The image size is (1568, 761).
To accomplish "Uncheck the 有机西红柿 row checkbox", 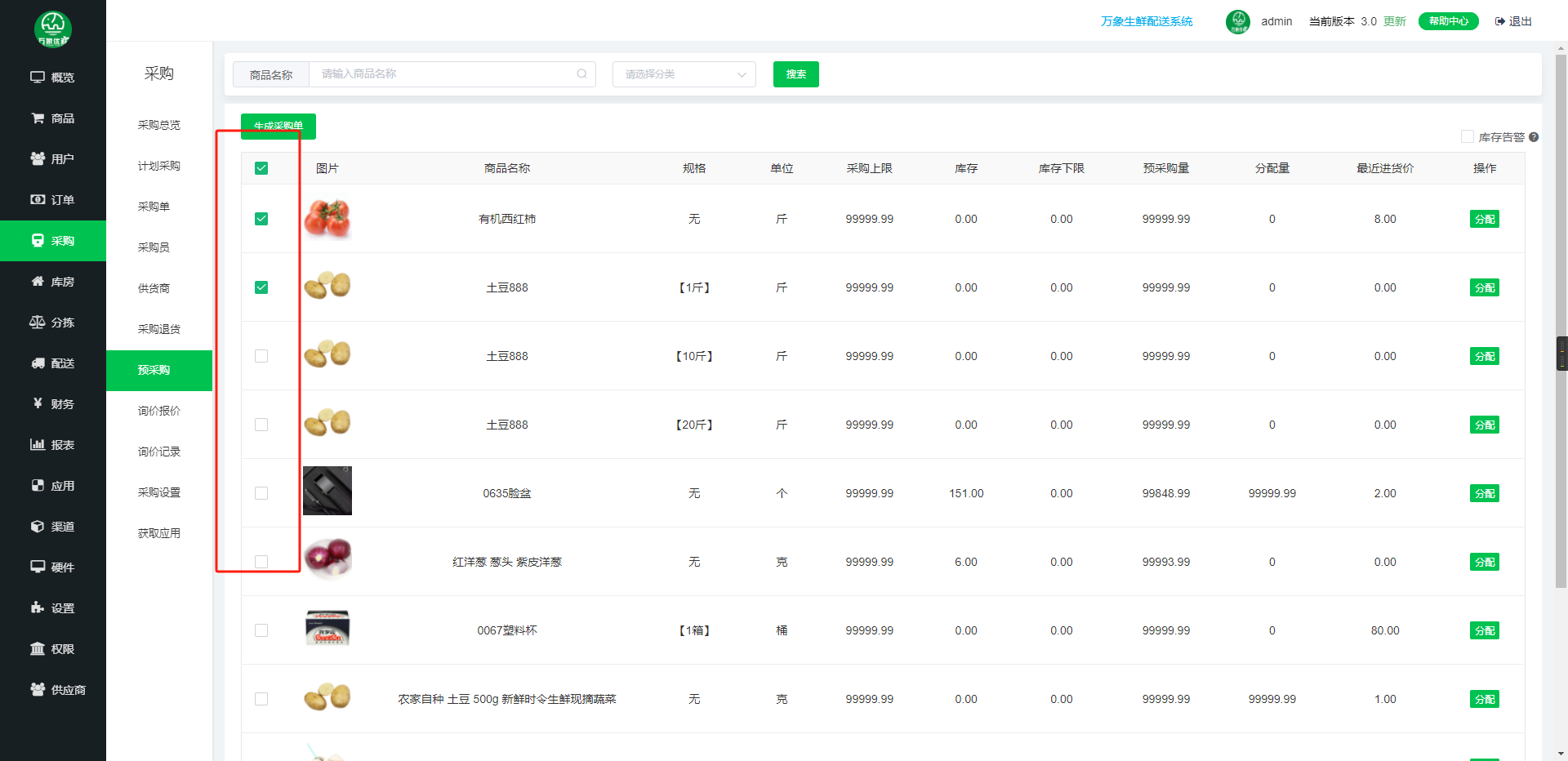I will coord(261,219).
